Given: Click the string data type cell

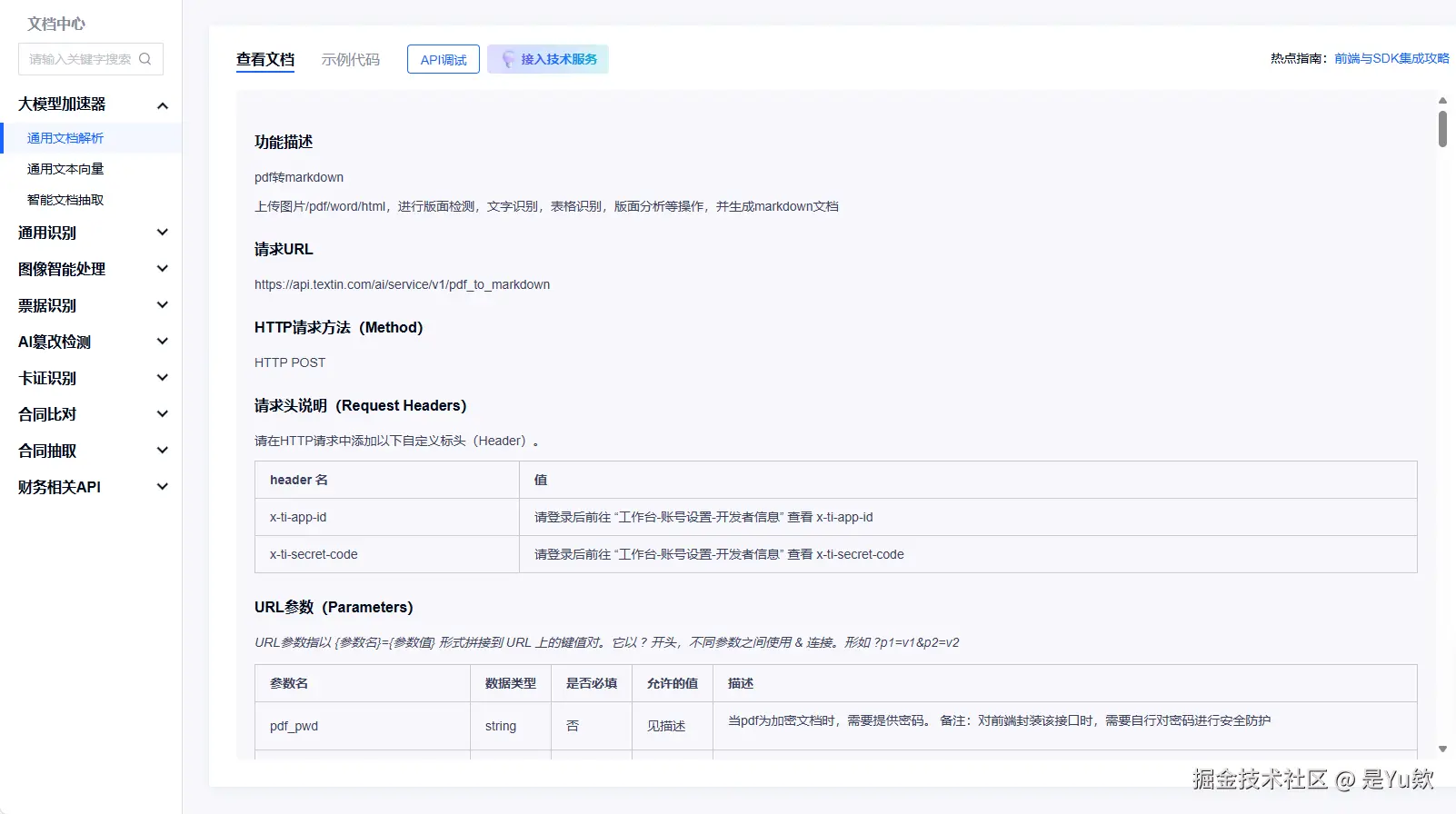Looking at the screenshot, I should (x=511, y=726).
